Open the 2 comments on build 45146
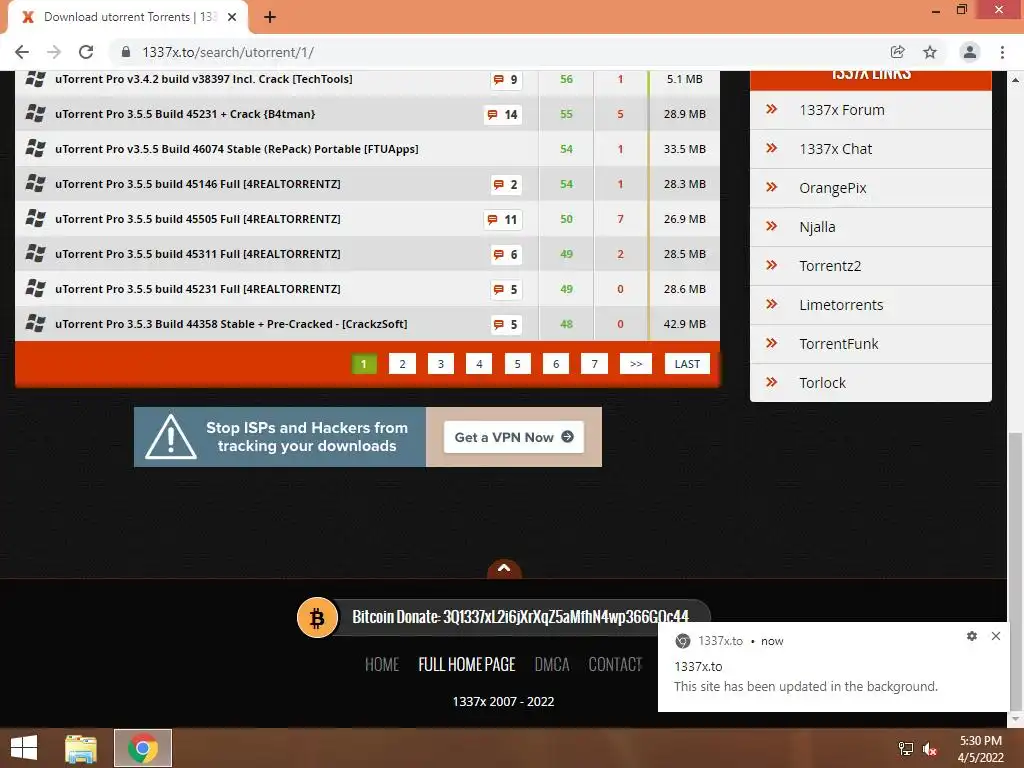The width and height of the screenshot is (1024, 768). pyautogui.click(x=505, y=184)
